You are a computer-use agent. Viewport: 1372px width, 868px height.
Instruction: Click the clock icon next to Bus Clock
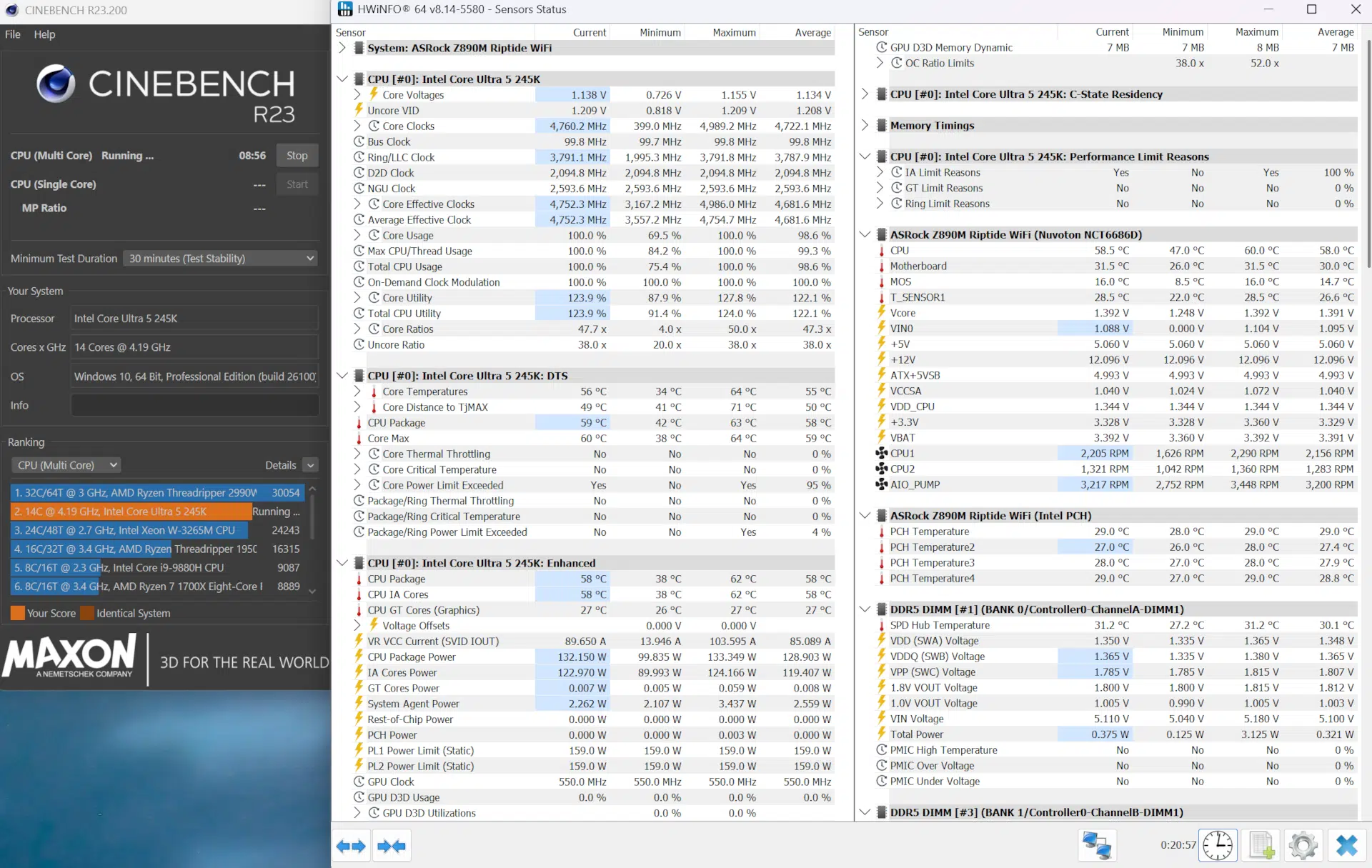pos(359,141)
